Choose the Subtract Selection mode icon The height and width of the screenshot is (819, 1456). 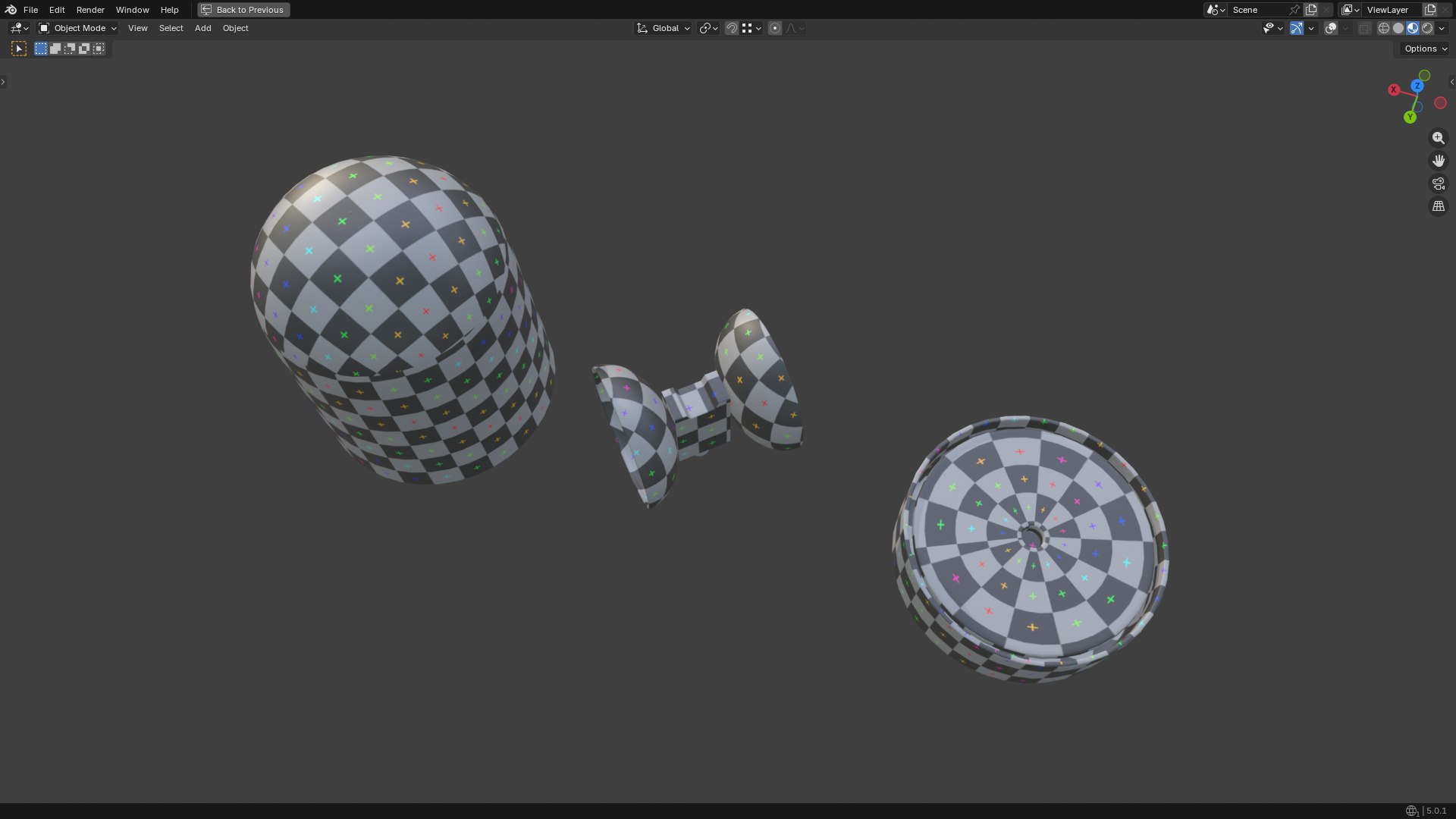pos(70,49)
